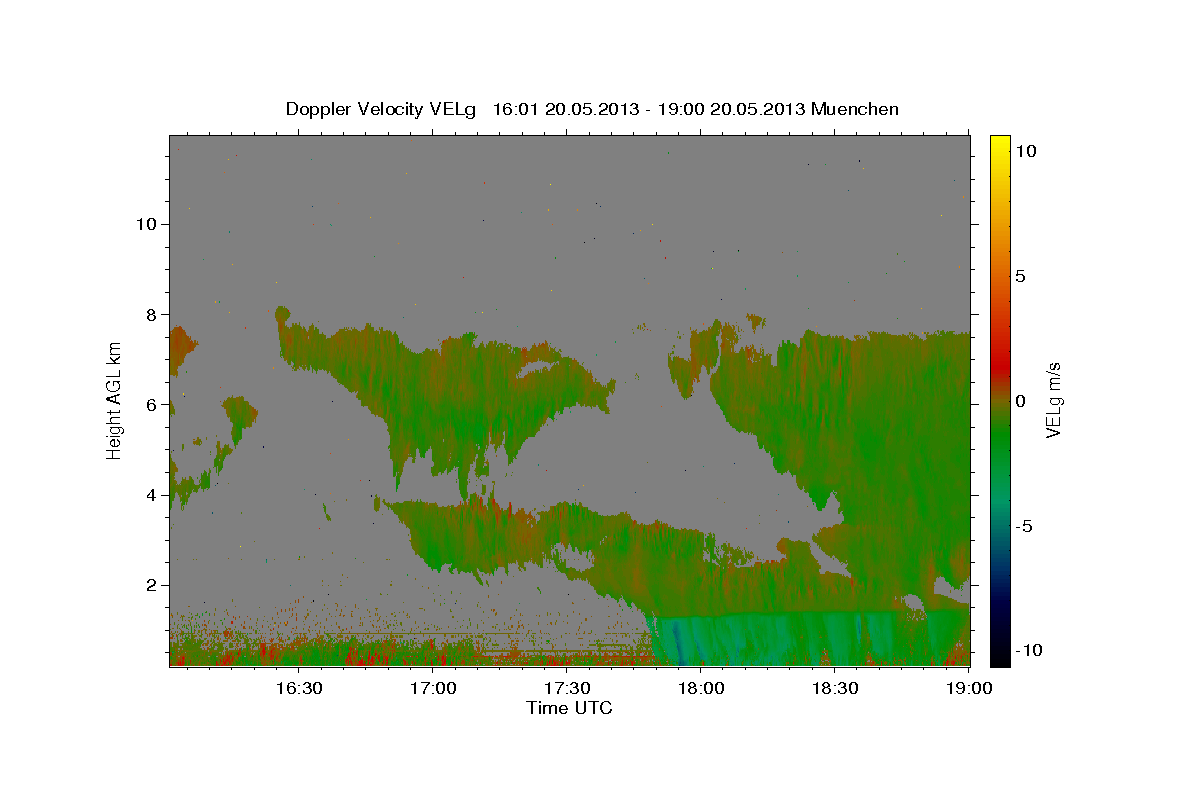Click the colorbar label '5'
This screenshot has width=1200, height=800.
coord(1020,276)
